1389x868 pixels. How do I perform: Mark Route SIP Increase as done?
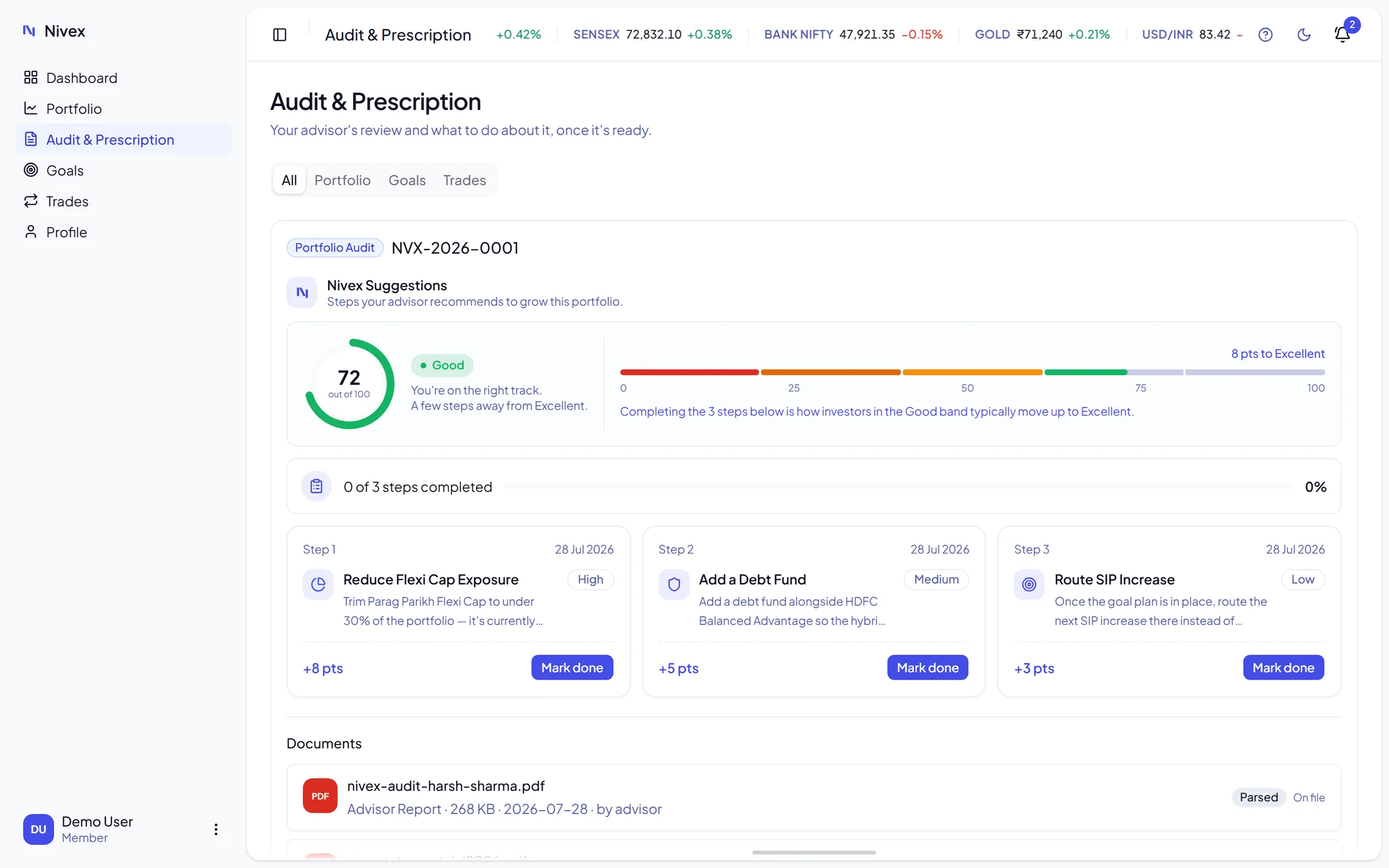1284,667
